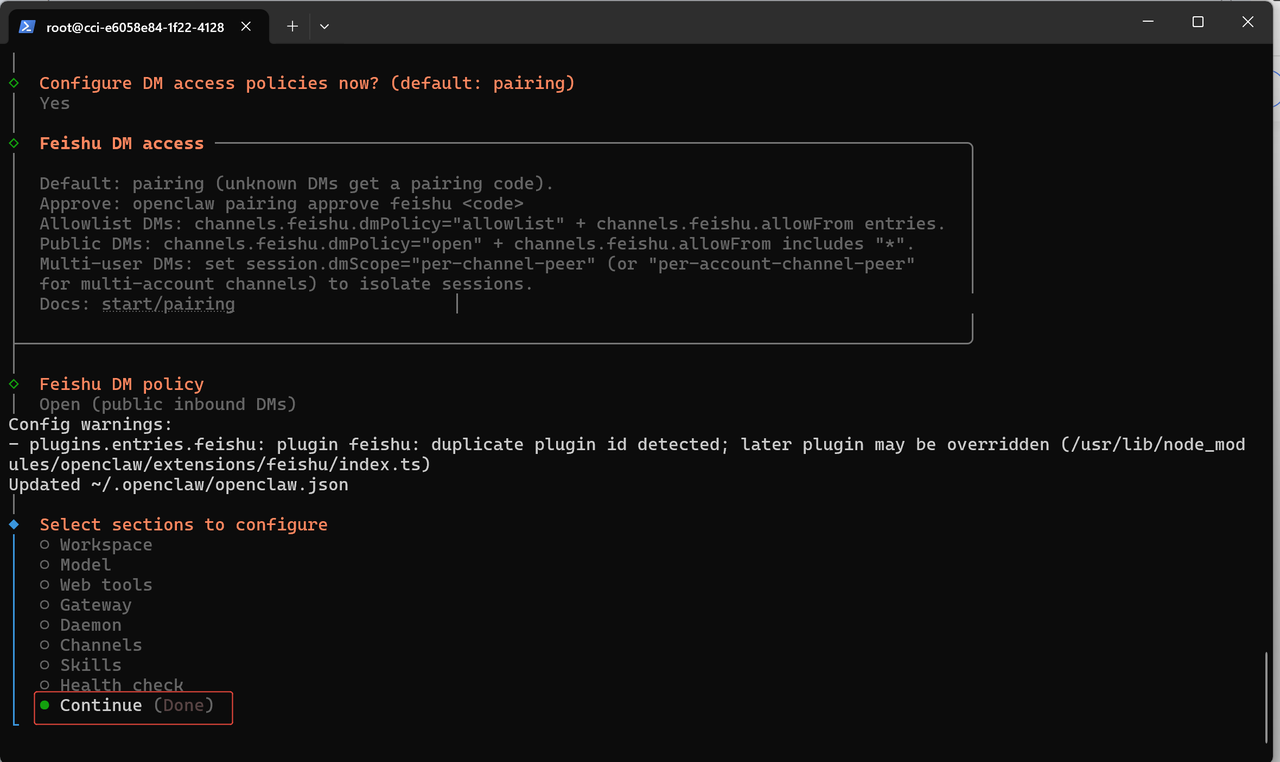Viewport: 1280px width, 762px height.
Task: Maximize the terminal window
Action: 1198,22
